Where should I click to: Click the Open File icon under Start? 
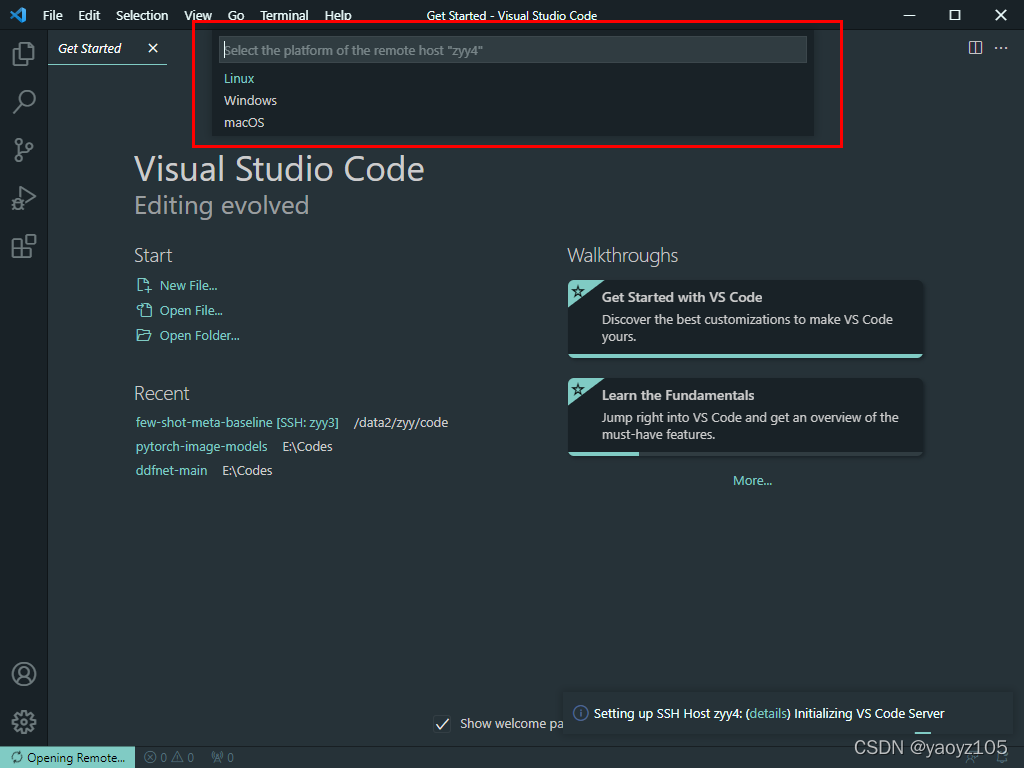point(144,310)
